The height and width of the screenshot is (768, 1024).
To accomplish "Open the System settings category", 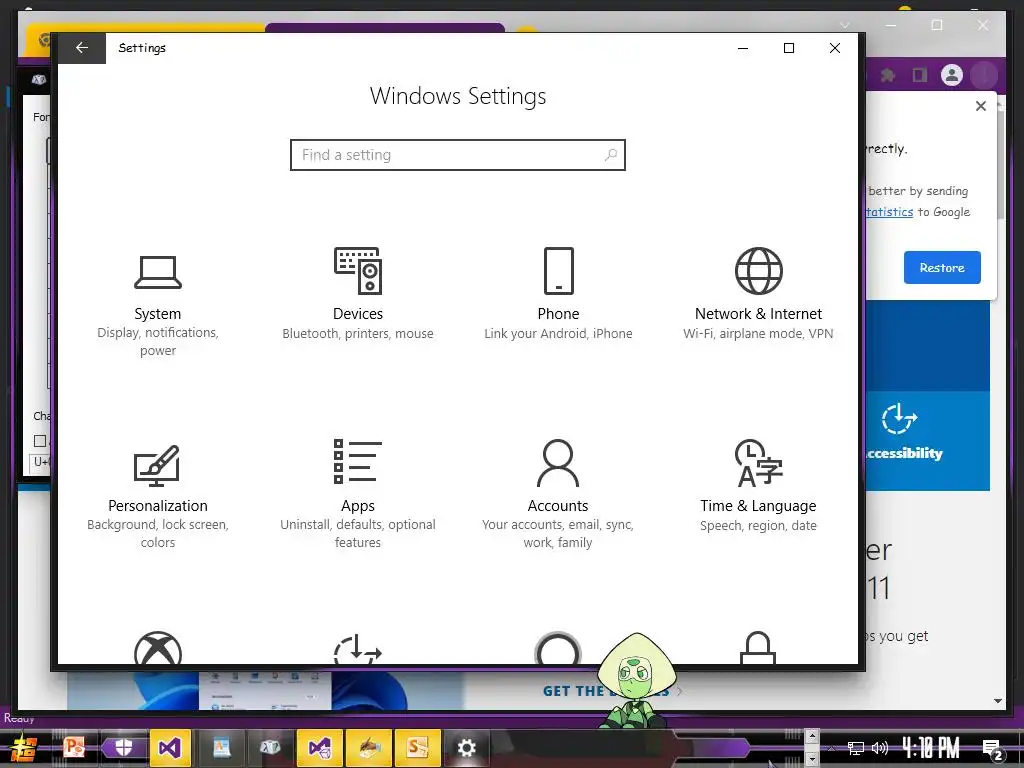I will (x=157, y=305).
